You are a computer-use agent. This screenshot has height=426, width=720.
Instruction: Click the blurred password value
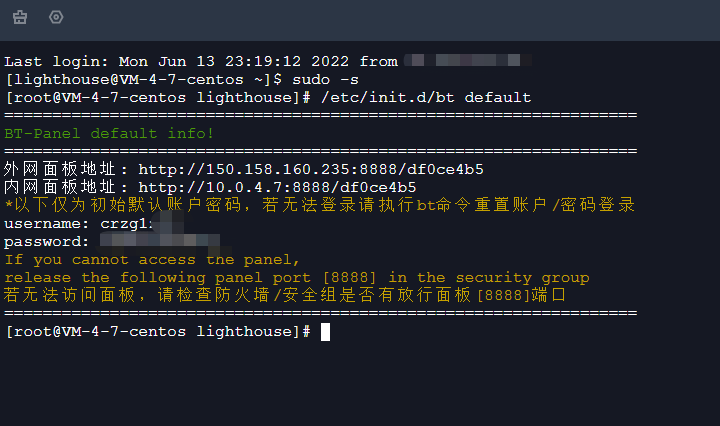point(160,241)
